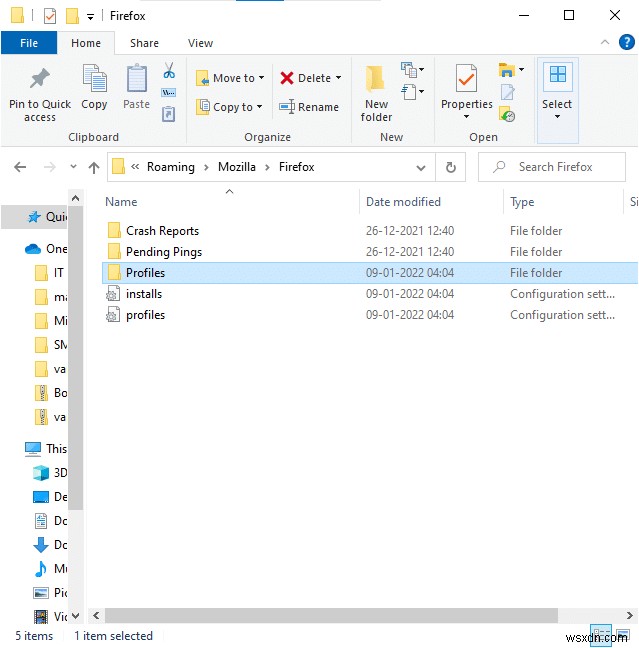Select OneDrive cloud in navigation pane
639x648 pixels.
33,249
